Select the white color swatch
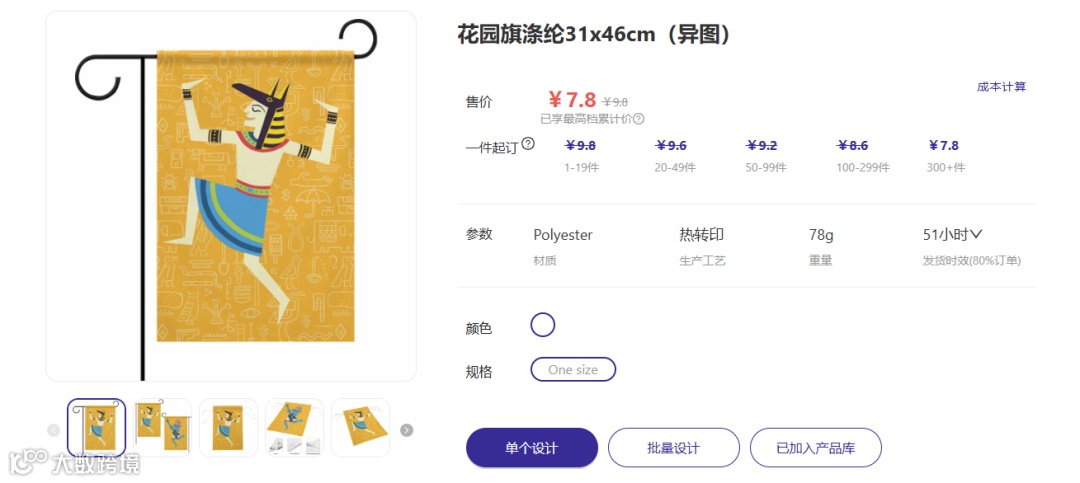The height and width of the screenshot is (483, 1080). pyautogui.click(x=543, y=325)
